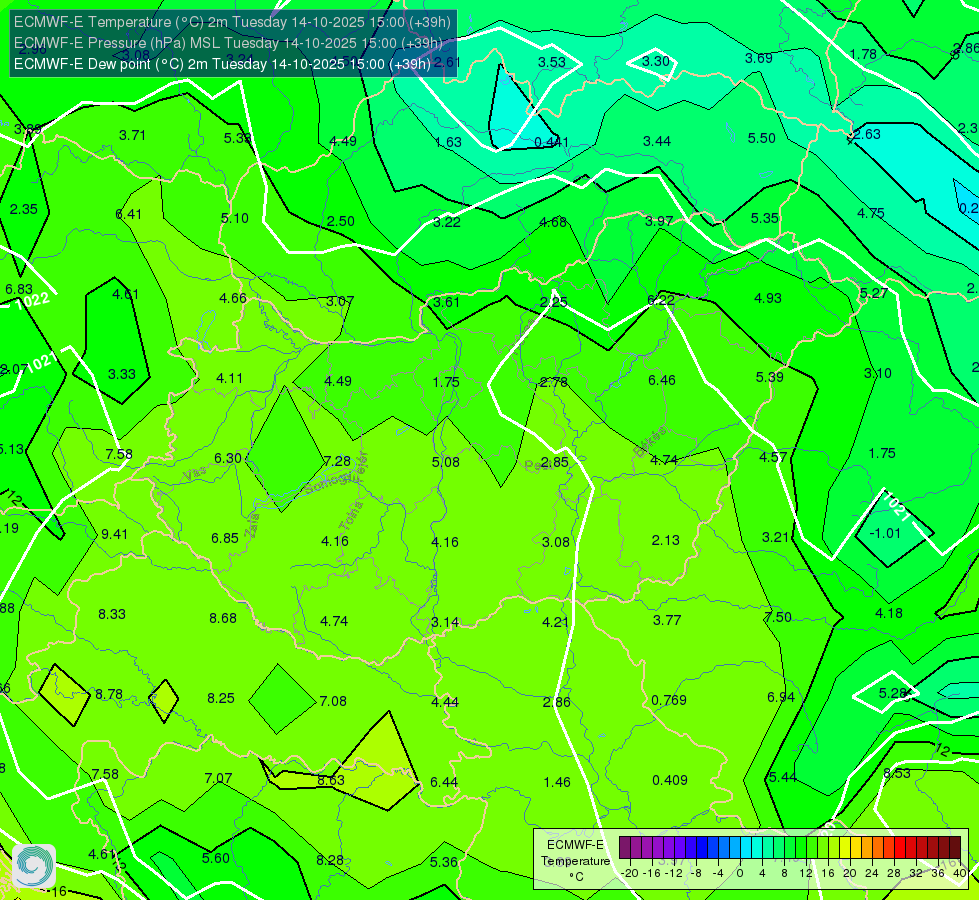The image size is (979, 900).
Task: Click the dew point value 0.769
Action: (x=669, y=700)
